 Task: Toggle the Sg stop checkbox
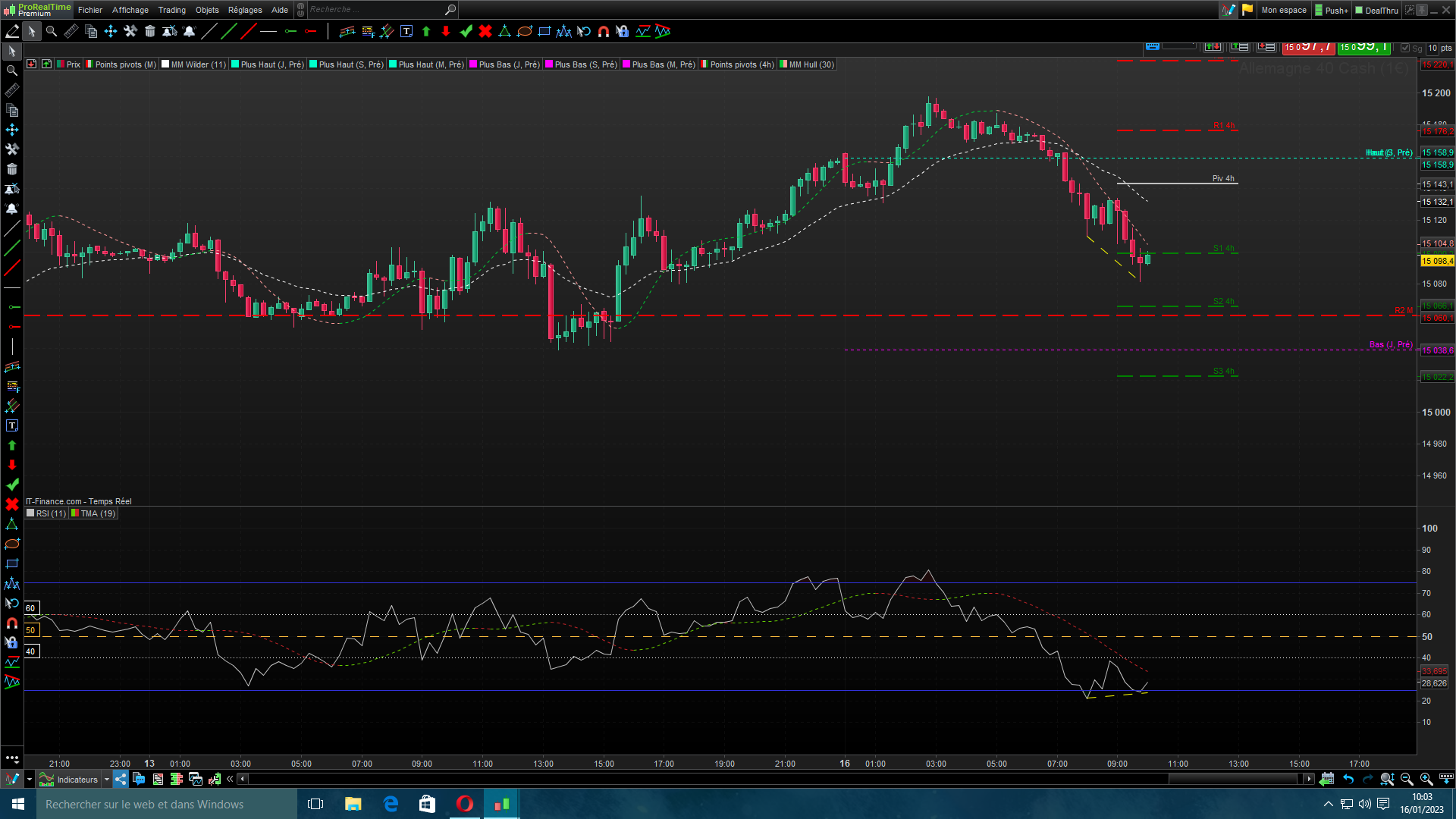tap(1405, 48)
